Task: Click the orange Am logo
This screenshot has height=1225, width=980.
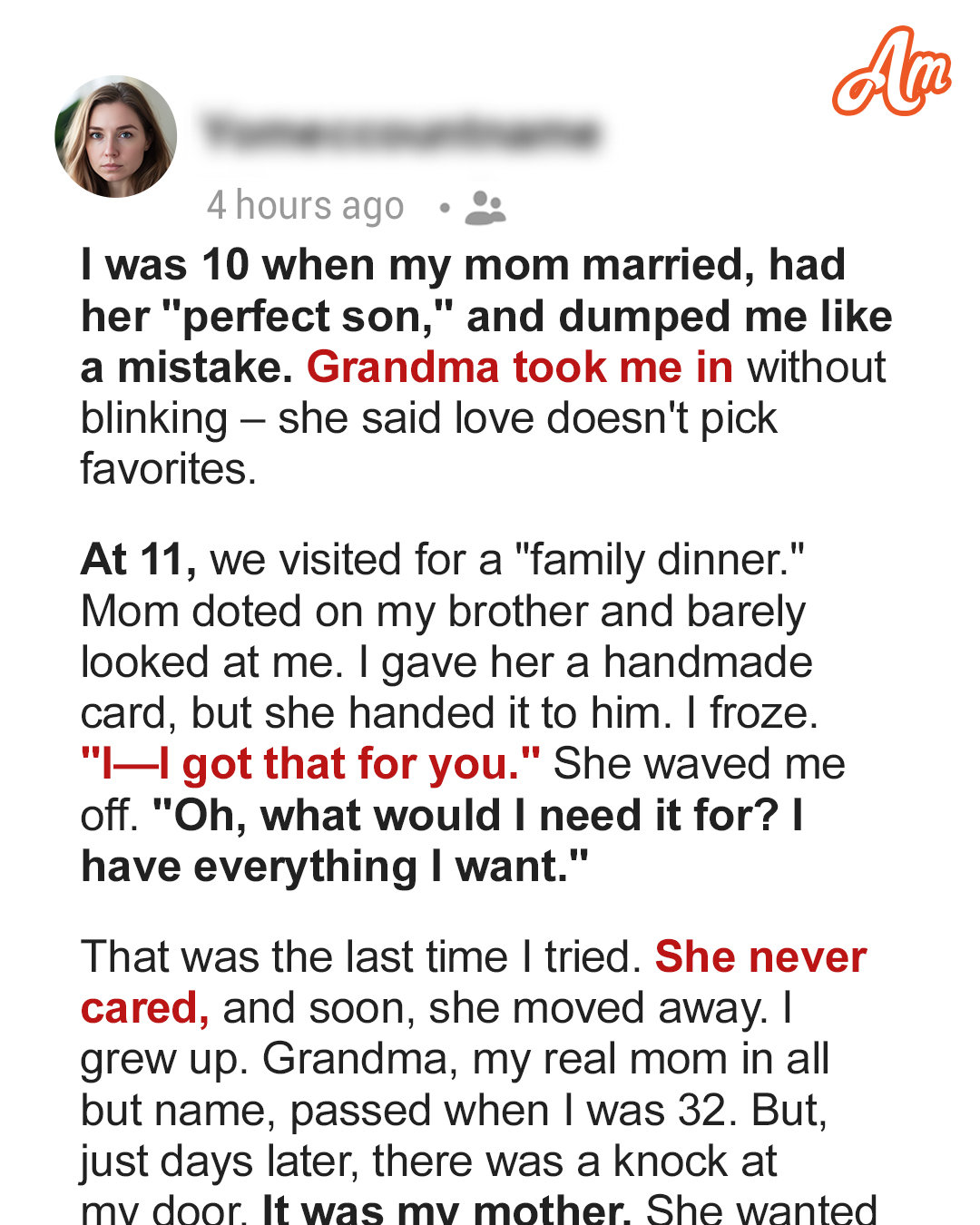Action: (x=890, y=73)
